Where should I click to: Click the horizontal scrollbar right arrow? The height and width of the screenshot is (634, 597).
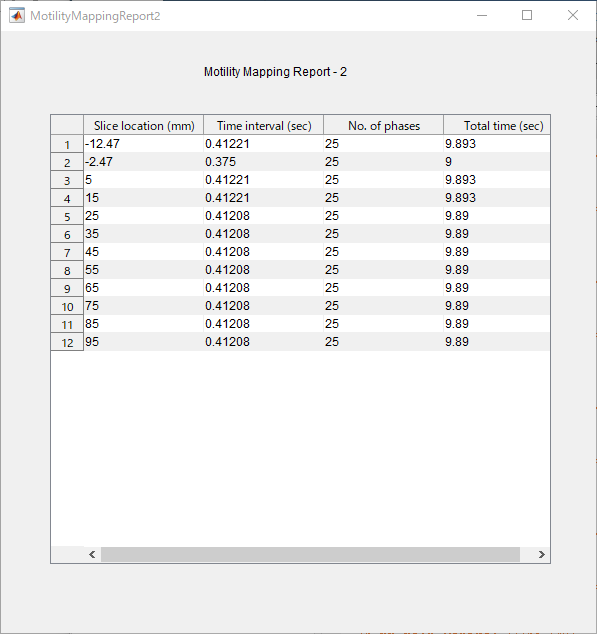pos(542,554)
